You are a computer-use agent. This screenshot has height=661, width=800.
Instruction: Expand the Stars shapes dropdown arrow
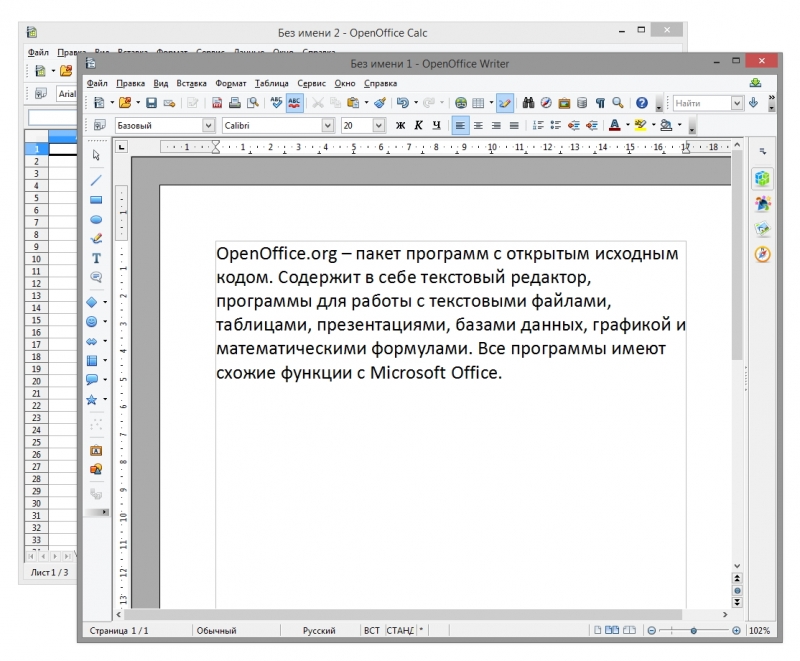pyautogui.click(x=105, y=399)
